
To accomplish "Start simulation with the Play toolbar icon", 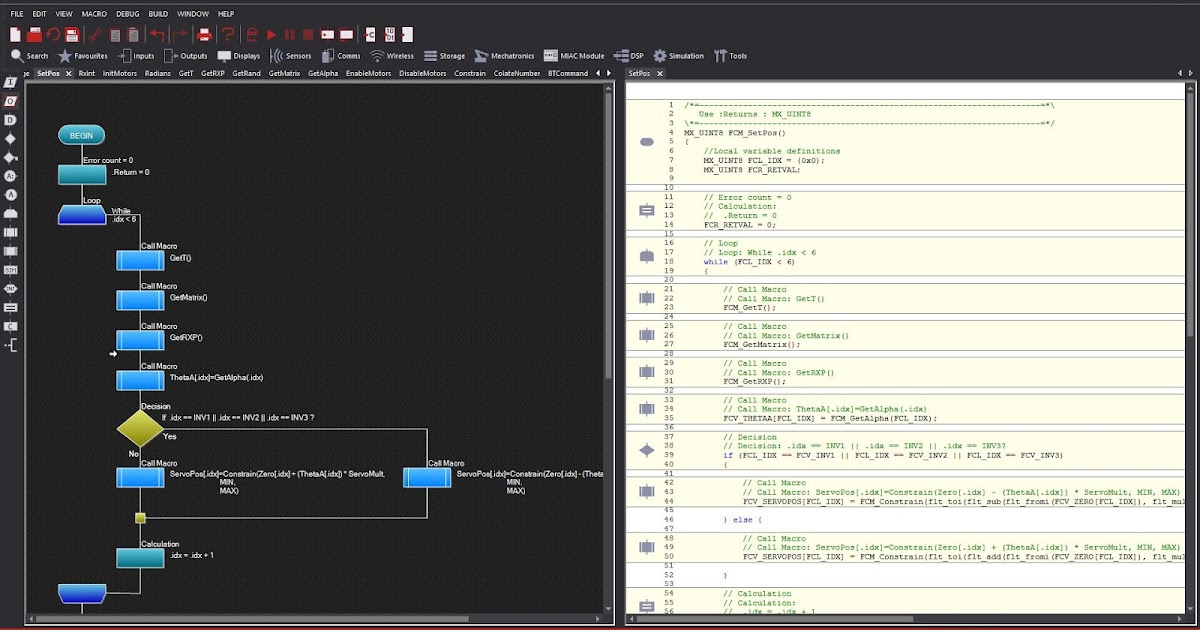I will pos(270,33).
